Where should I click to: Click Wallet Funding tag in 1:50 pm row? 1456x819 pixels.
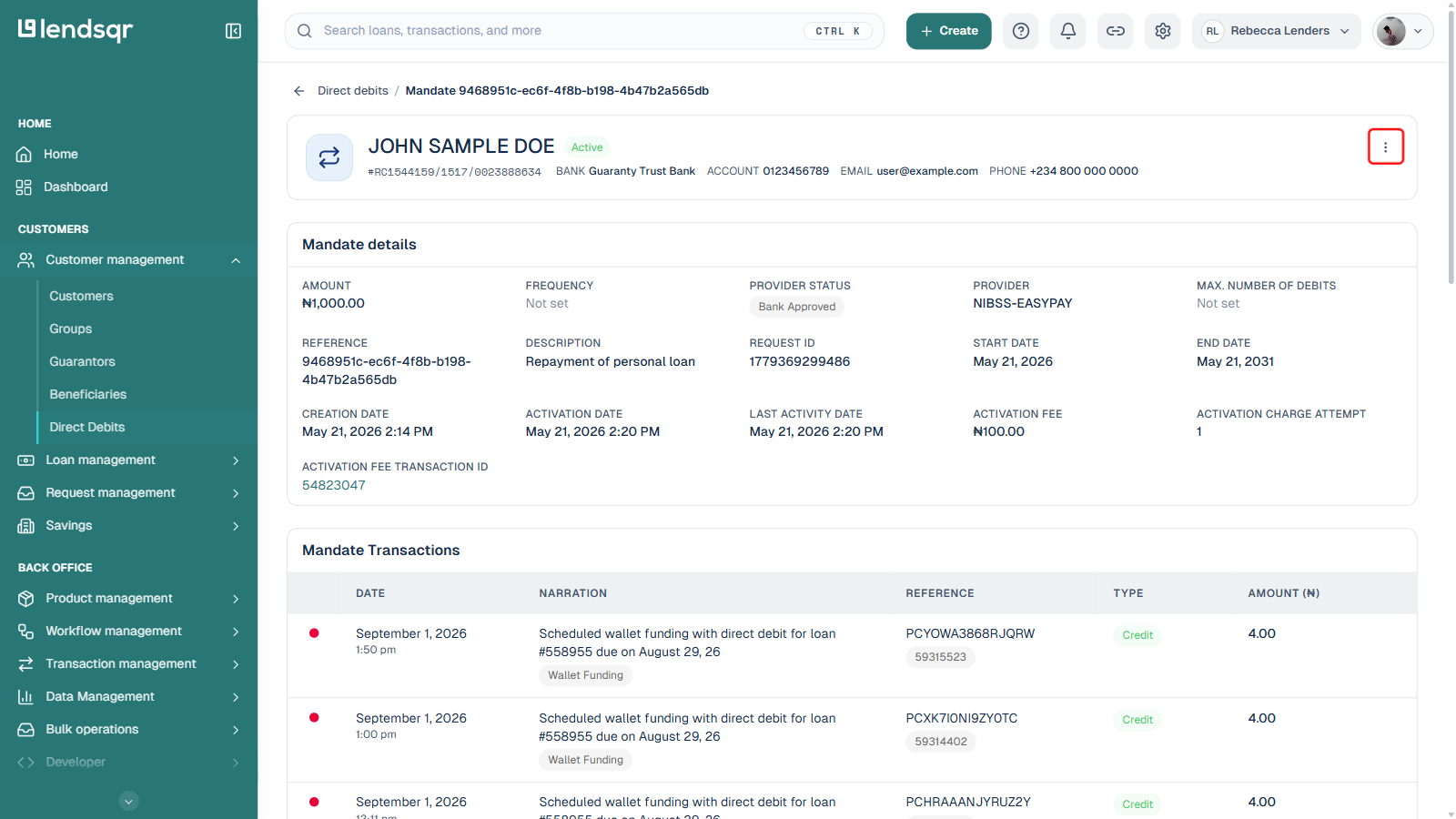pos(585,675)
